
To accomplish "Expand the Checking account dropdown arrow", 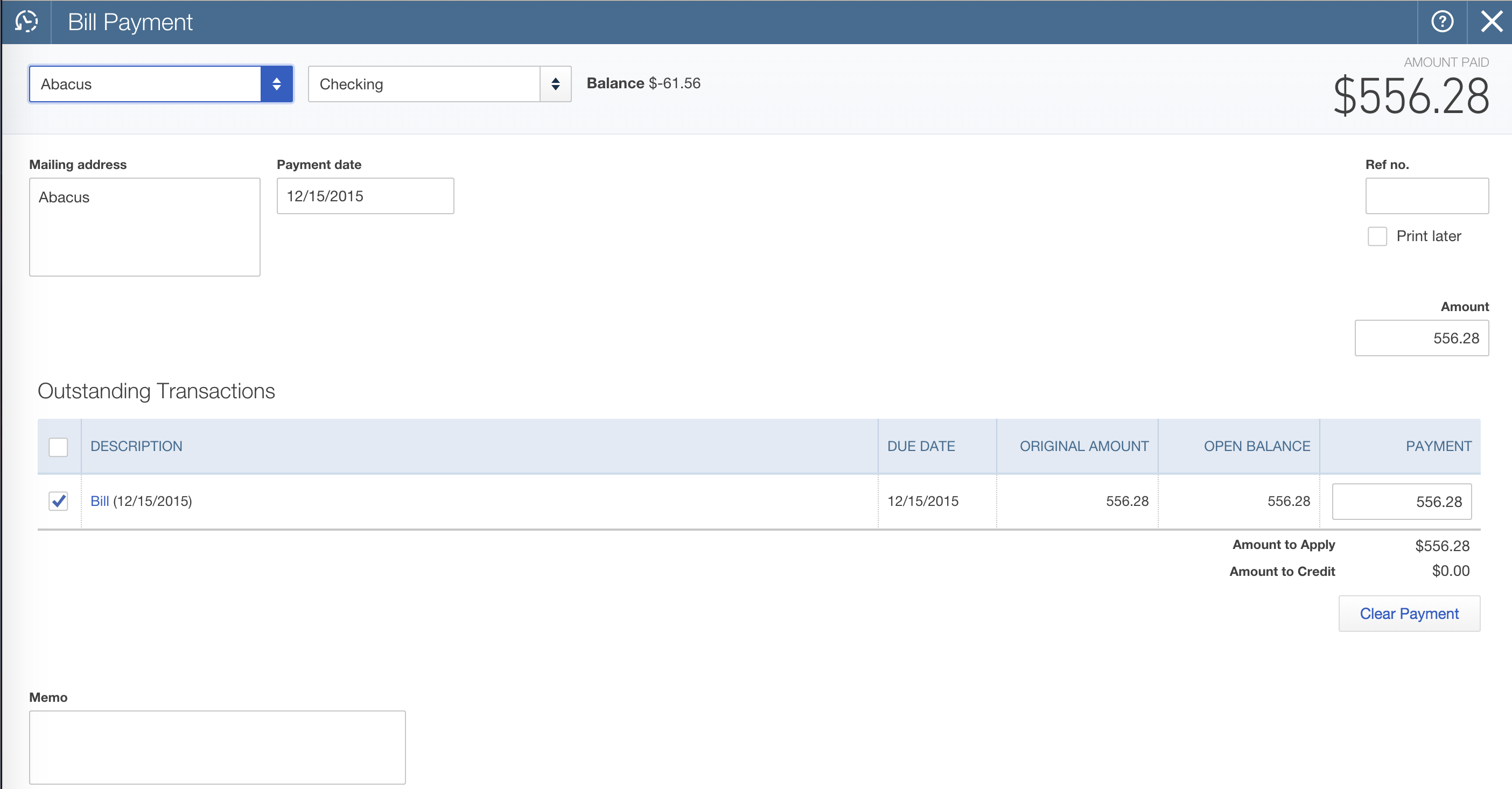I will pos(555,84).
